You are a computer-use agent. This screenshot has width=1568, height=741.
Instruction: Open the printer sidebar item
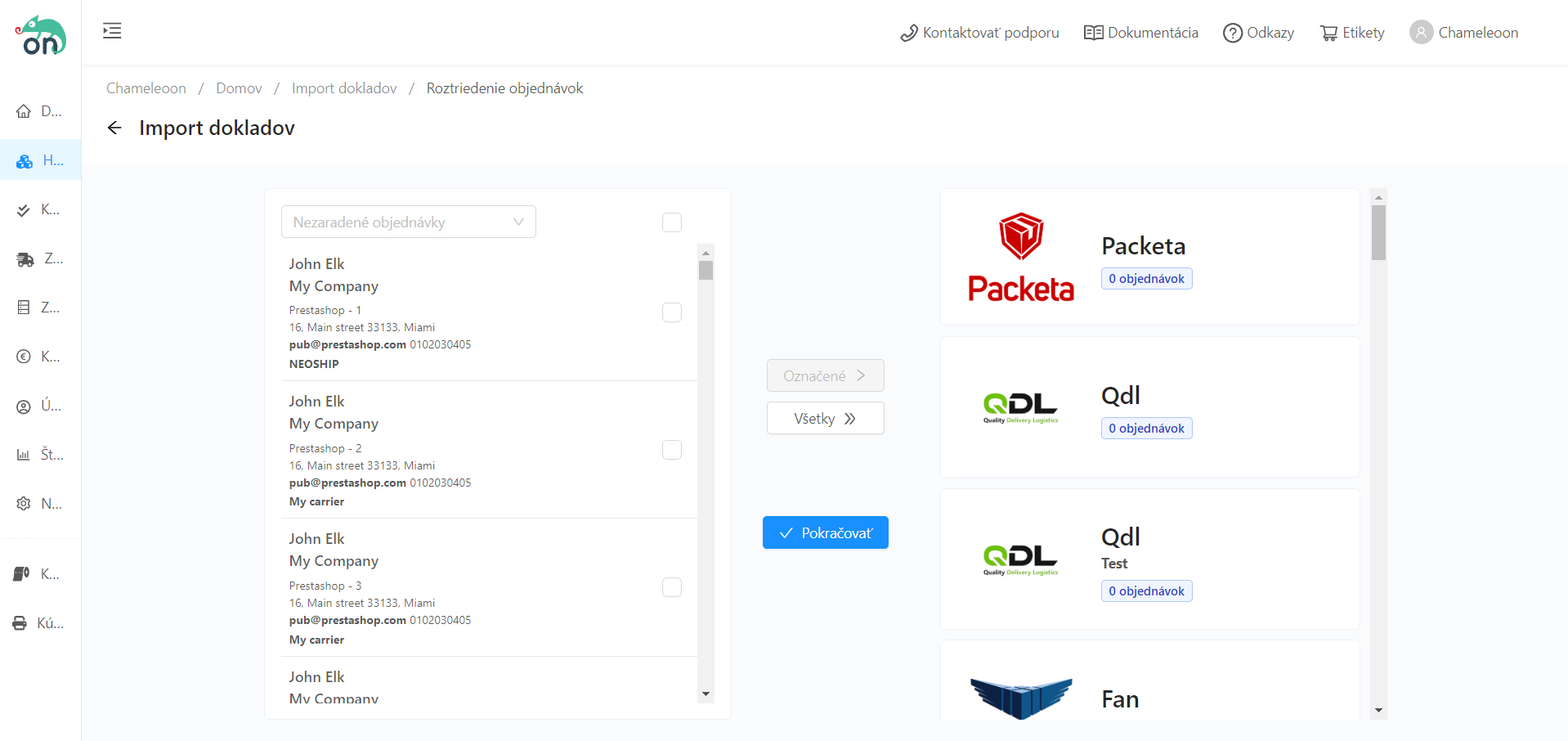20,623
